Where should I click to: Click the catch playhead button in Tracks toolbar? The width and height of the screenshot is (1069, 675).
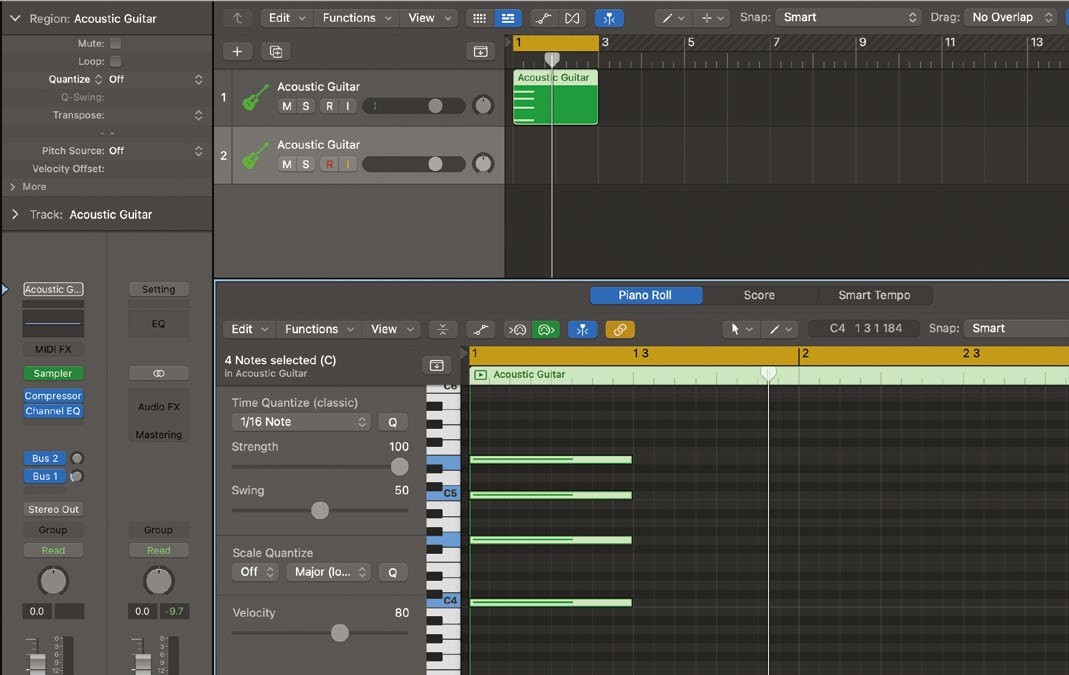(608, 18)
